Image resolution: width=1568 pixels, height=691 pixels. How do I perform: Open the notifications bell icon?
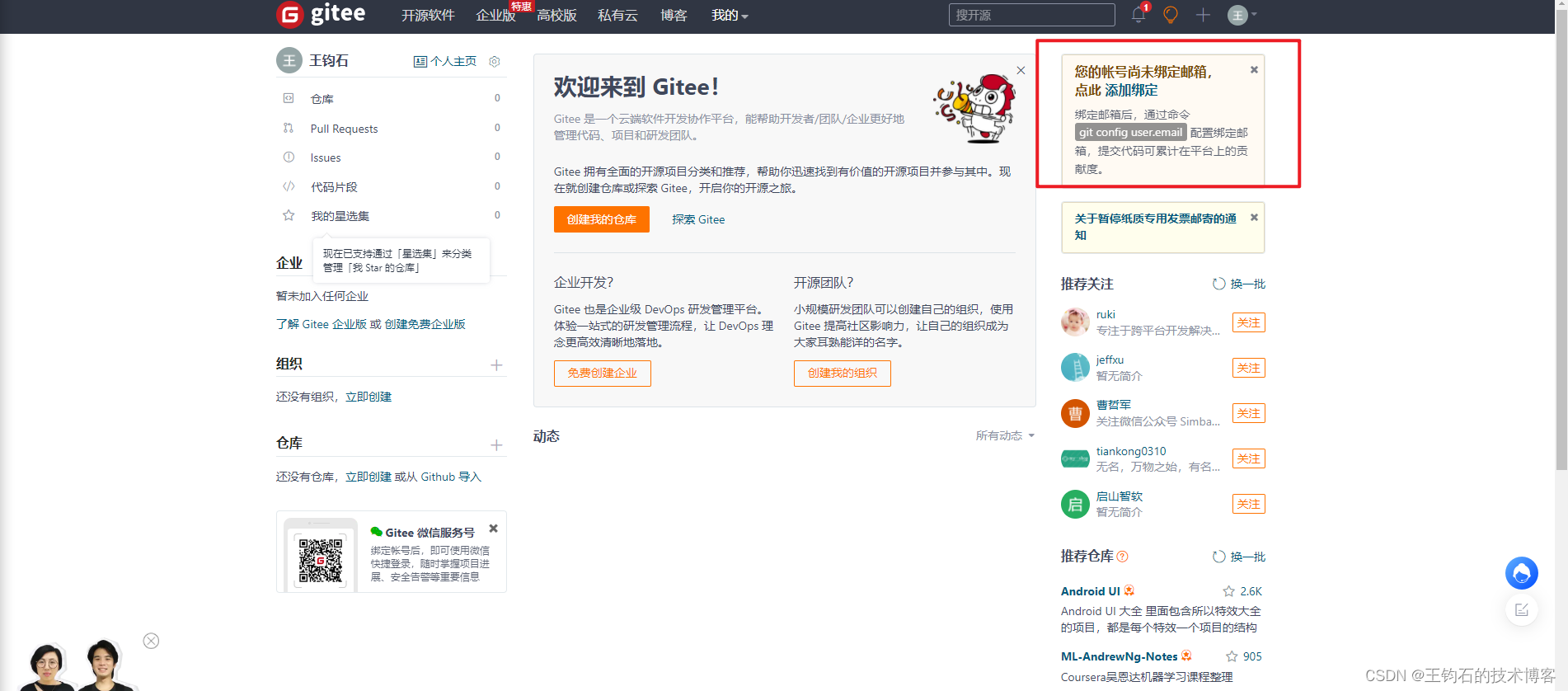pyautogui.click(x=1138, y=14)
